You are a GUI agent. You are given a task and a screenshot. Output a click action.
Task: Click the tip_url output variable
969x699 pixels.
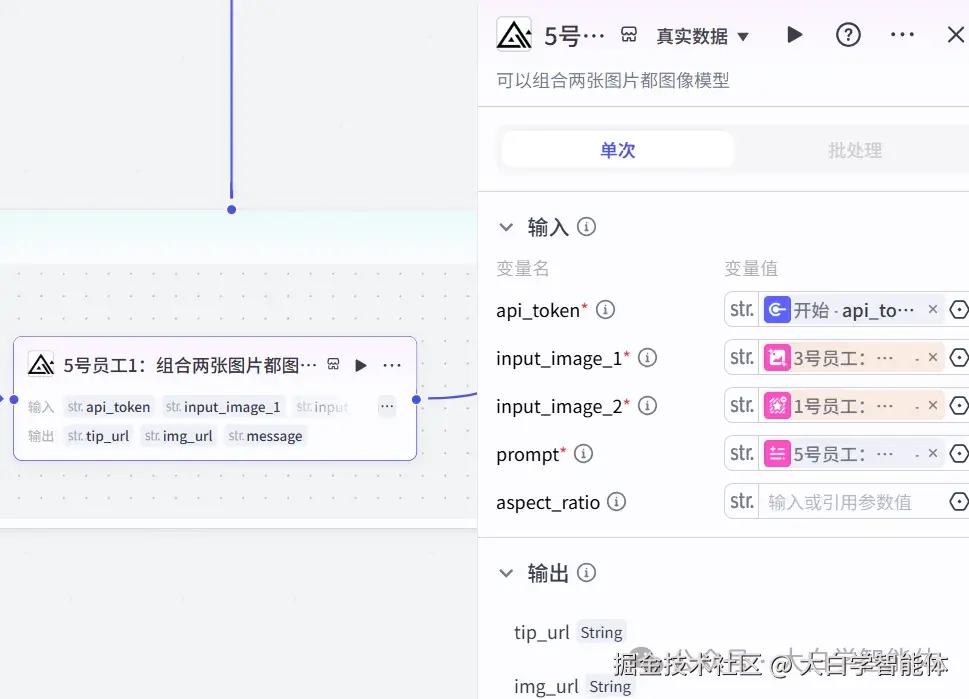coord(541,632)
